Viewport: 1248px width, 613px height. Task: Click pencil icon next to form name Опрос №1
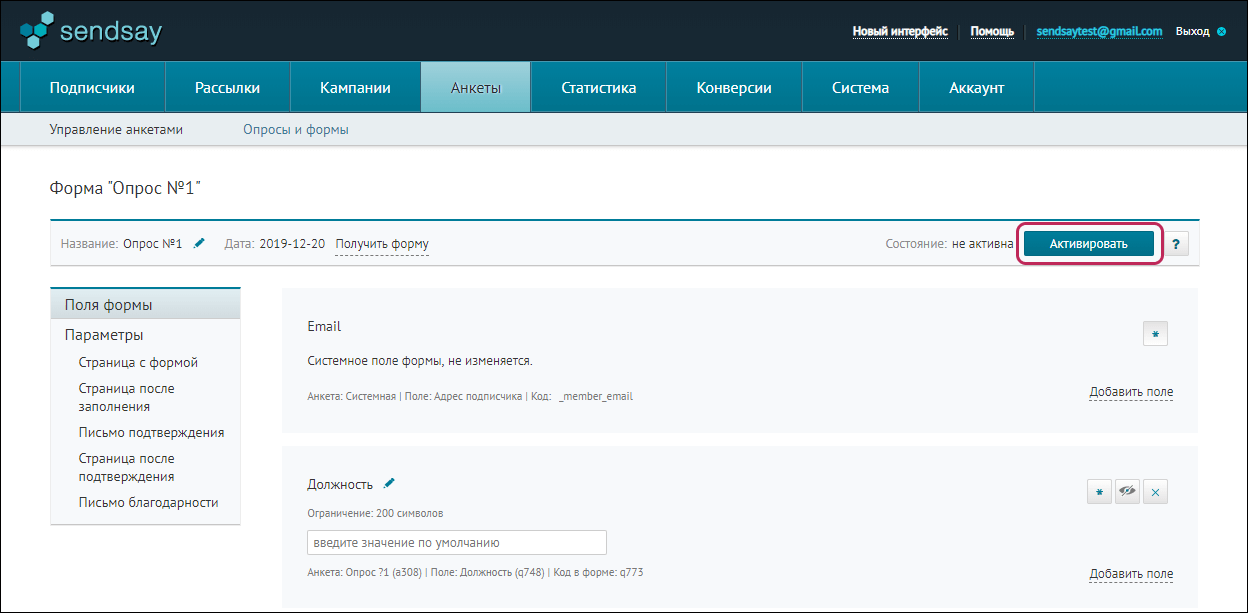coord(200,243)
